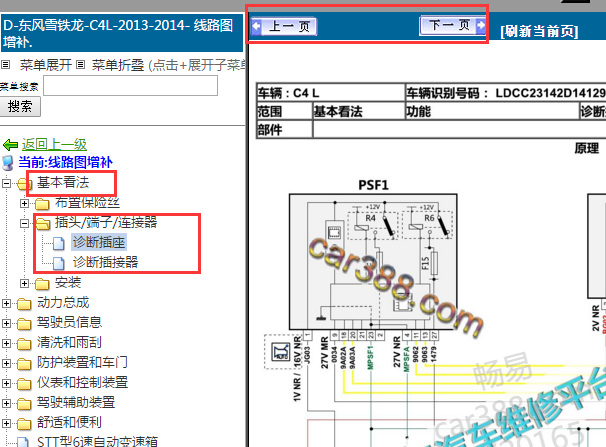Click the 布置保险丝 folder icon
The width and height of the screenshot is (606, 447).
pos(42,204)
